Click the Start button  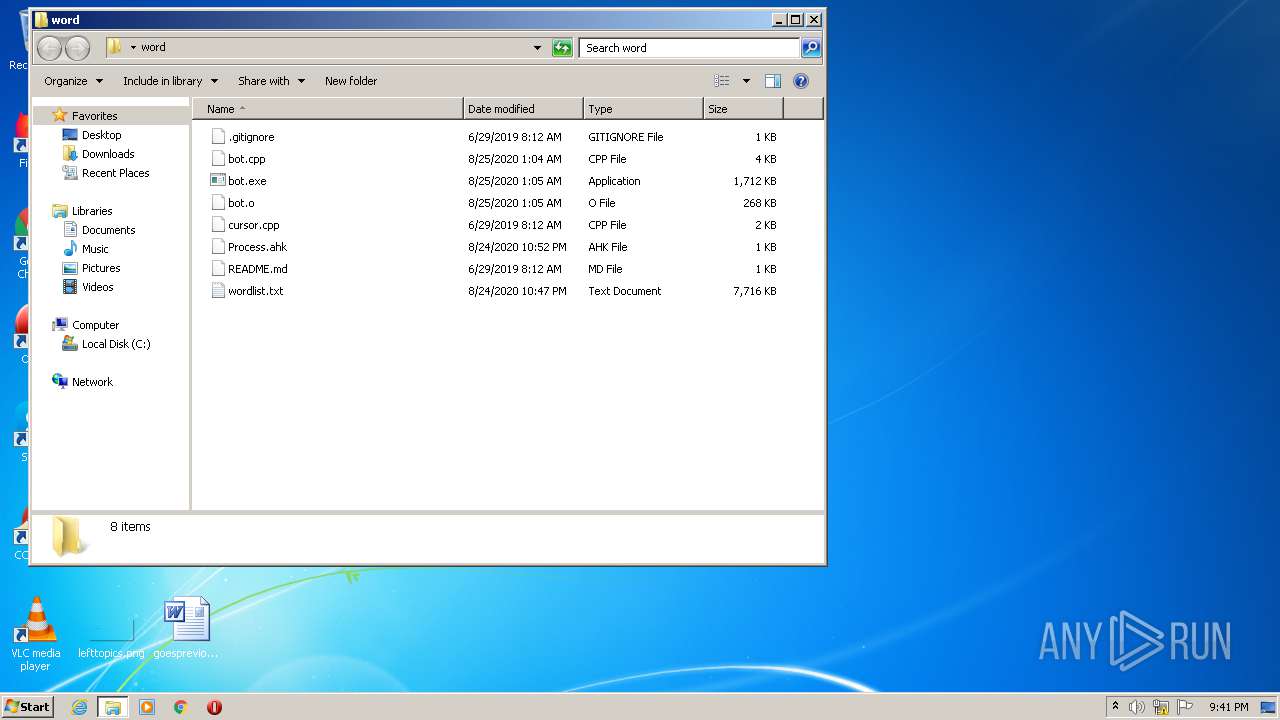point(27,707)
